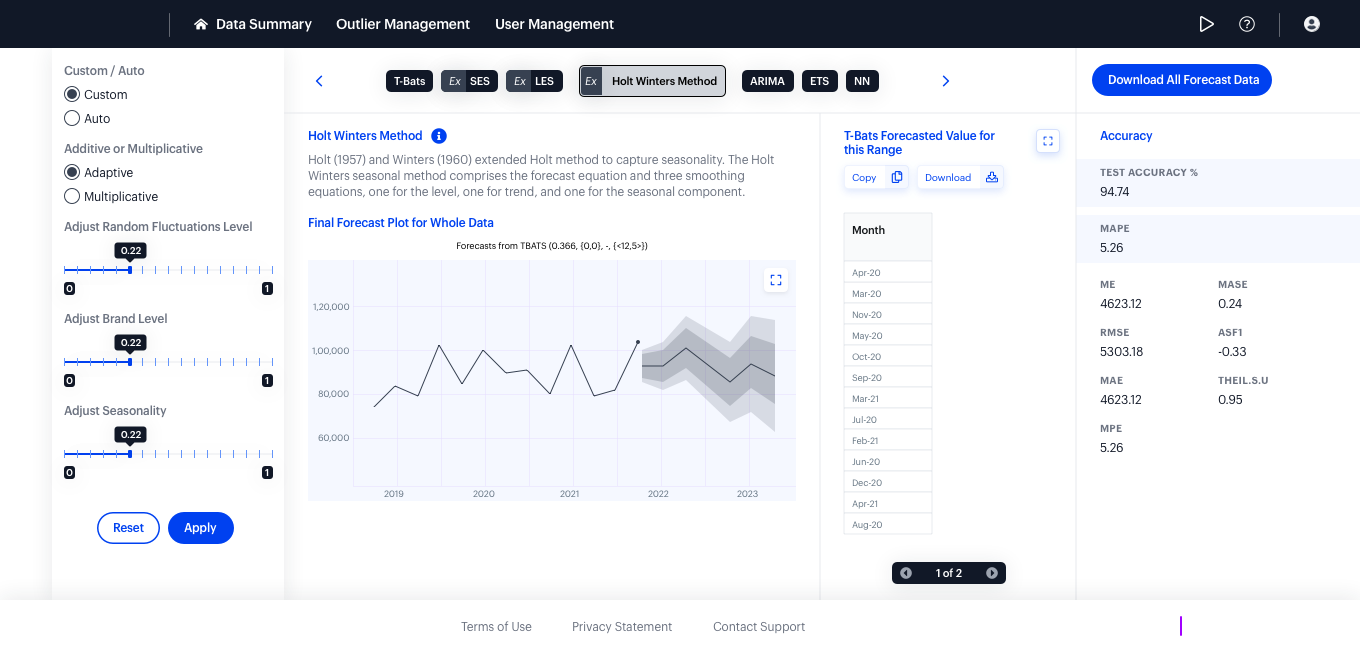Click the TEST ACCURACY % value 94.74
The width and height of the screenshot is (1360, 648).
[x=1114, y=192]
